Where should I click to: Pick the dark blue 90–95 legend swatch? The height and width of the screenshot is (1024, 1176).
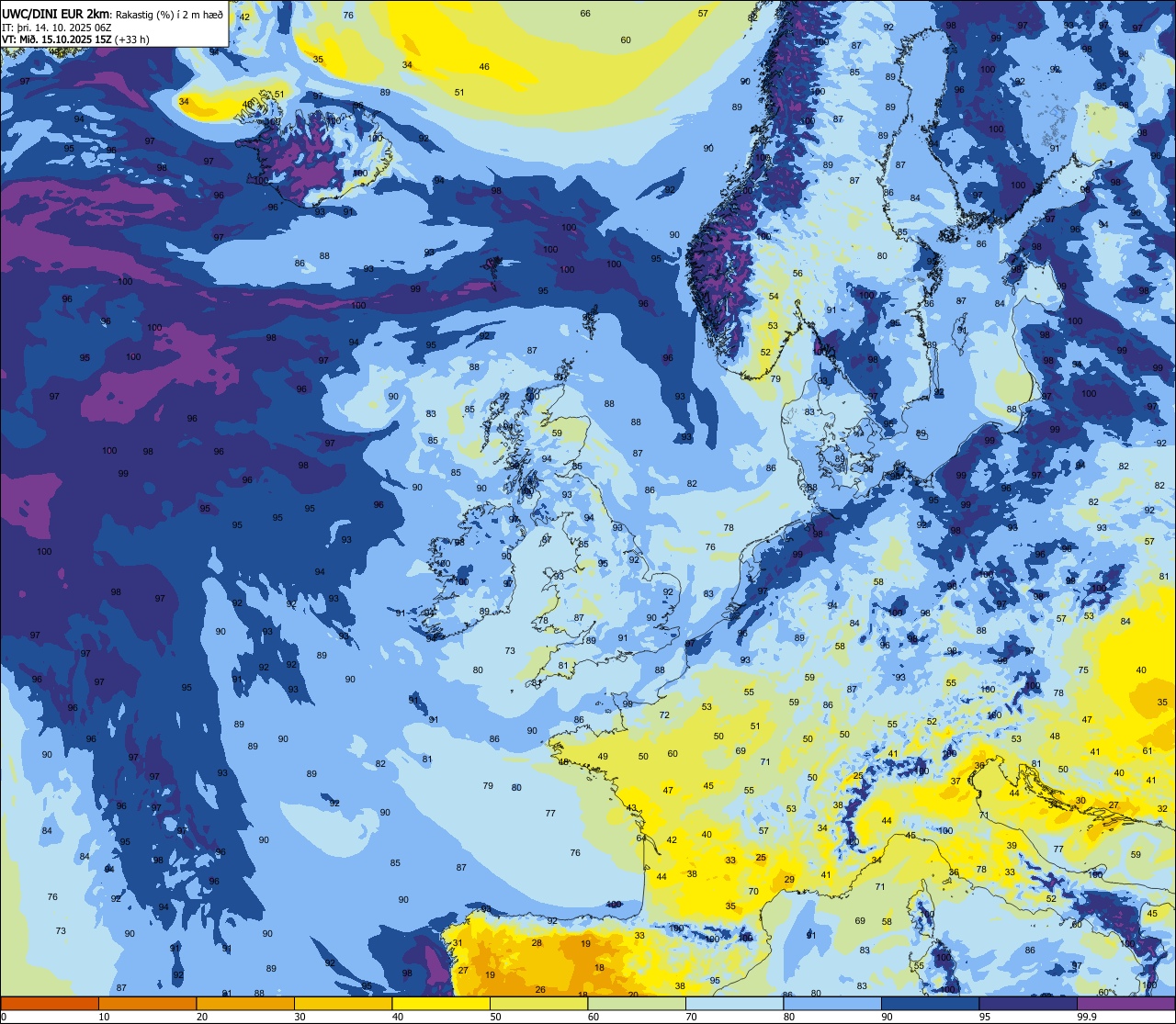click(x=930, y=1003)
